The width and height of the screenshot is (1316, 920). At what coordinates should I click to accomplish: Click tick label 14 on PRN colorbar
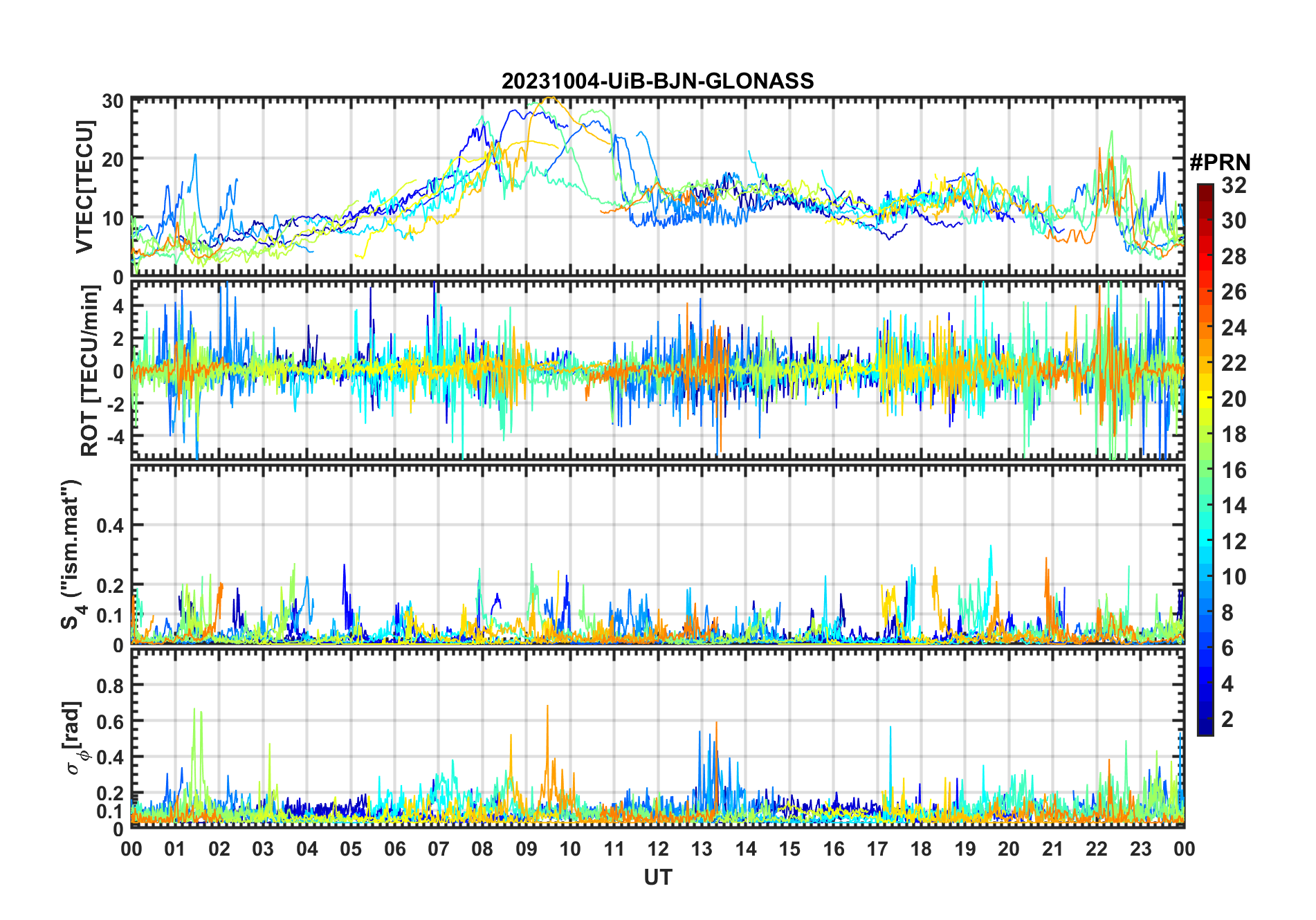point(1234,506)
